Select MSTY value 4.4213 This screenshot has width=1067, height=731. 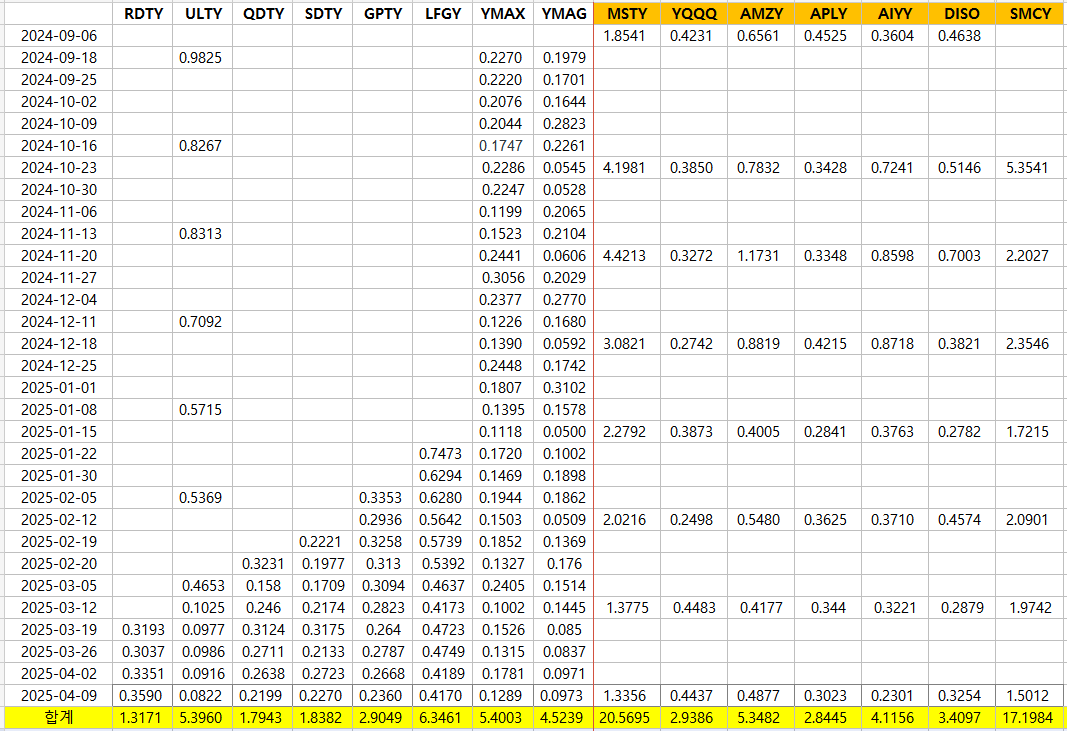point(627,256)
